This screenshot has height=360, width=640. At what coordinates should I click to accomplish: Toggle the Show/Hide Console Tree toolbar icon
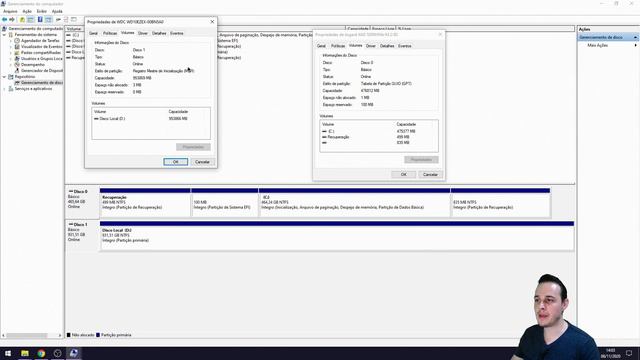31,20
